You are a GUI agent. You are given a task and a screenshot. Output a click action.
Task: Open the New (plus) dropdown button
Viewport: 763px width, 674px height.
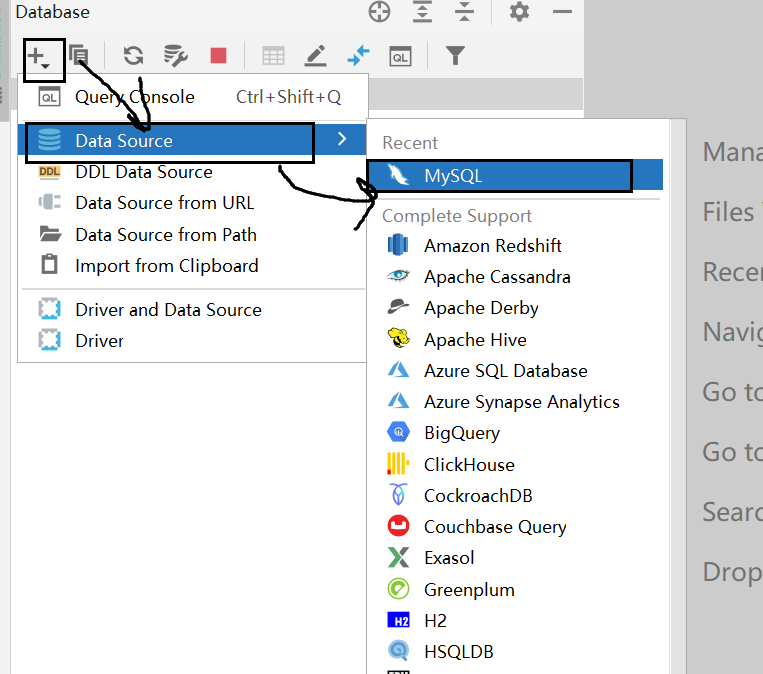point(38,56)
